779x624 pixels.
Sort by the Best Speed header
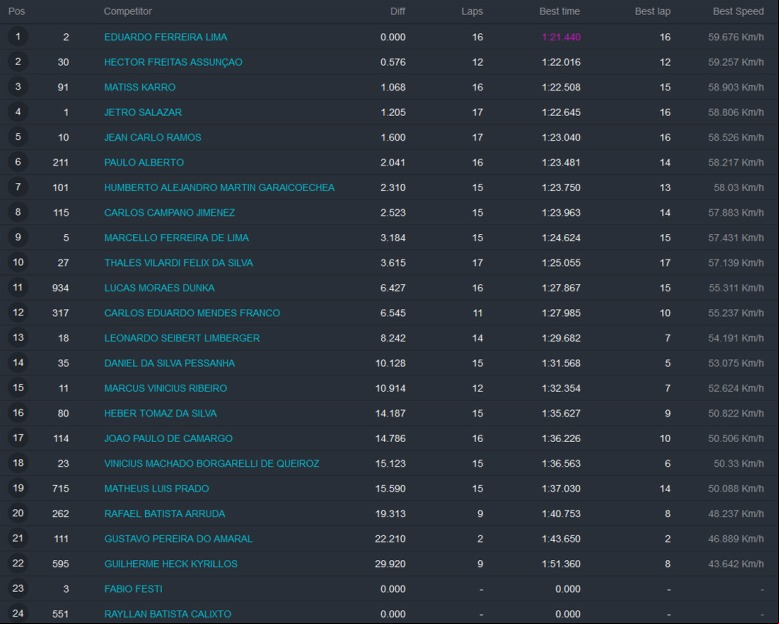[738, 11]
